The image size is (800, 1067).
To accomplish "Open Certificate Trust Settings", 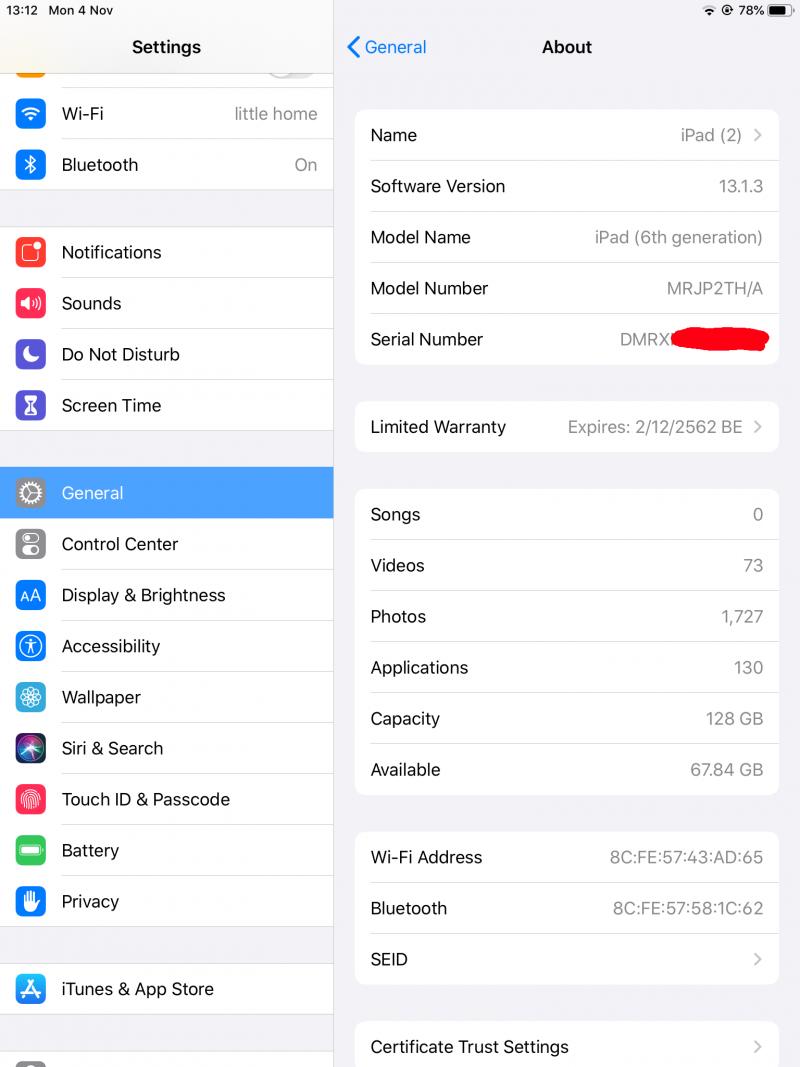I will 567,1047.
